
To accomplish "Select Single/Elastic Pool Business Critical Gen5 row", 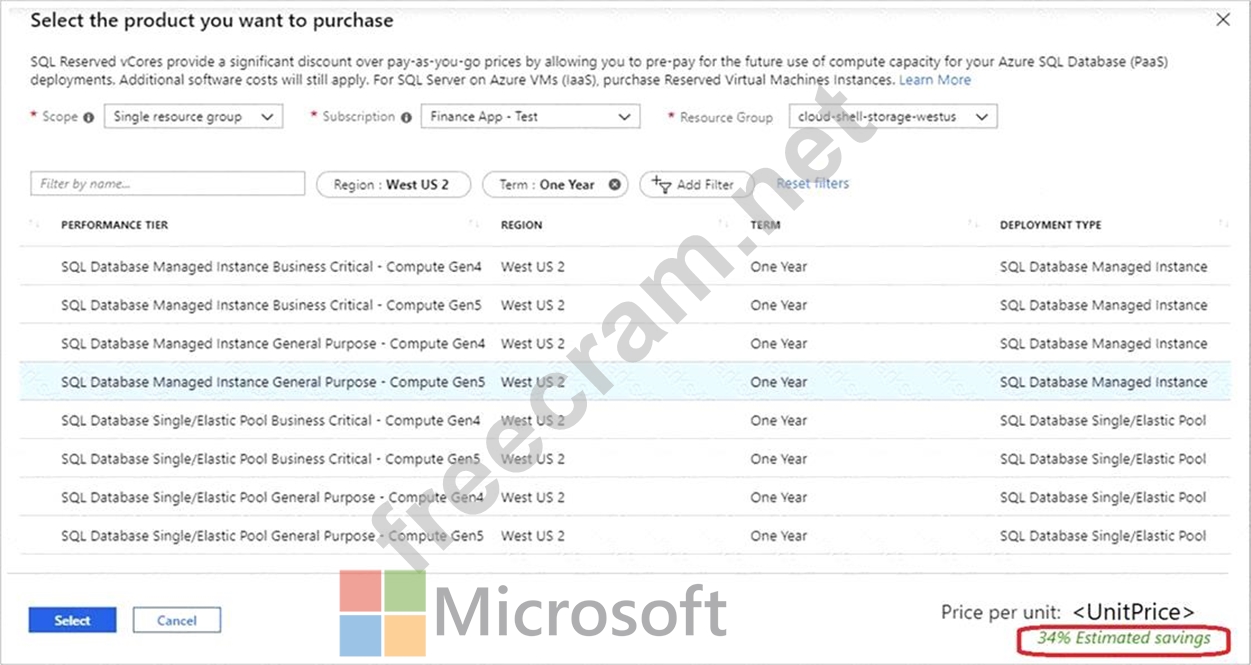I will [x=271, y=459].
